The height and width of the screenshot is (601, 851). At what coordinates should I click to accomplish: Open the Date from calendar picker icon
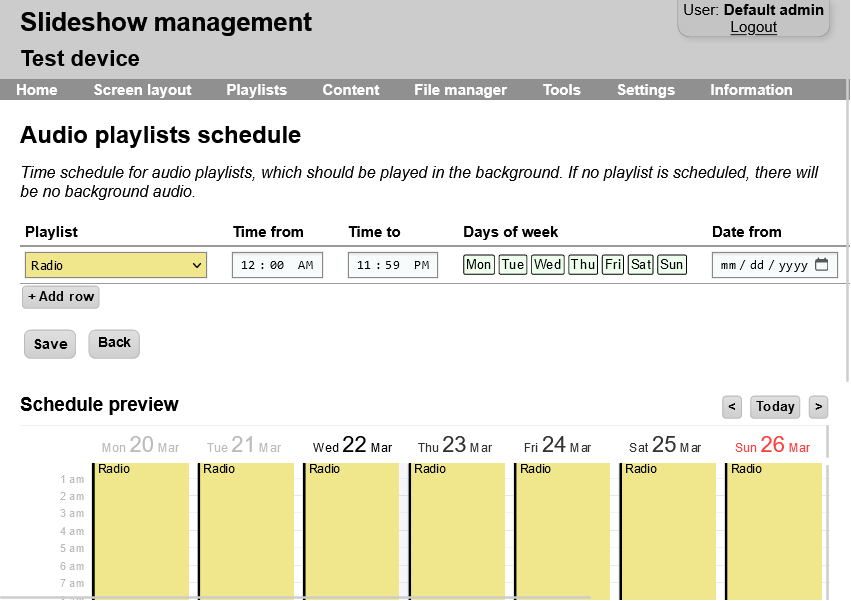point(822,264)
